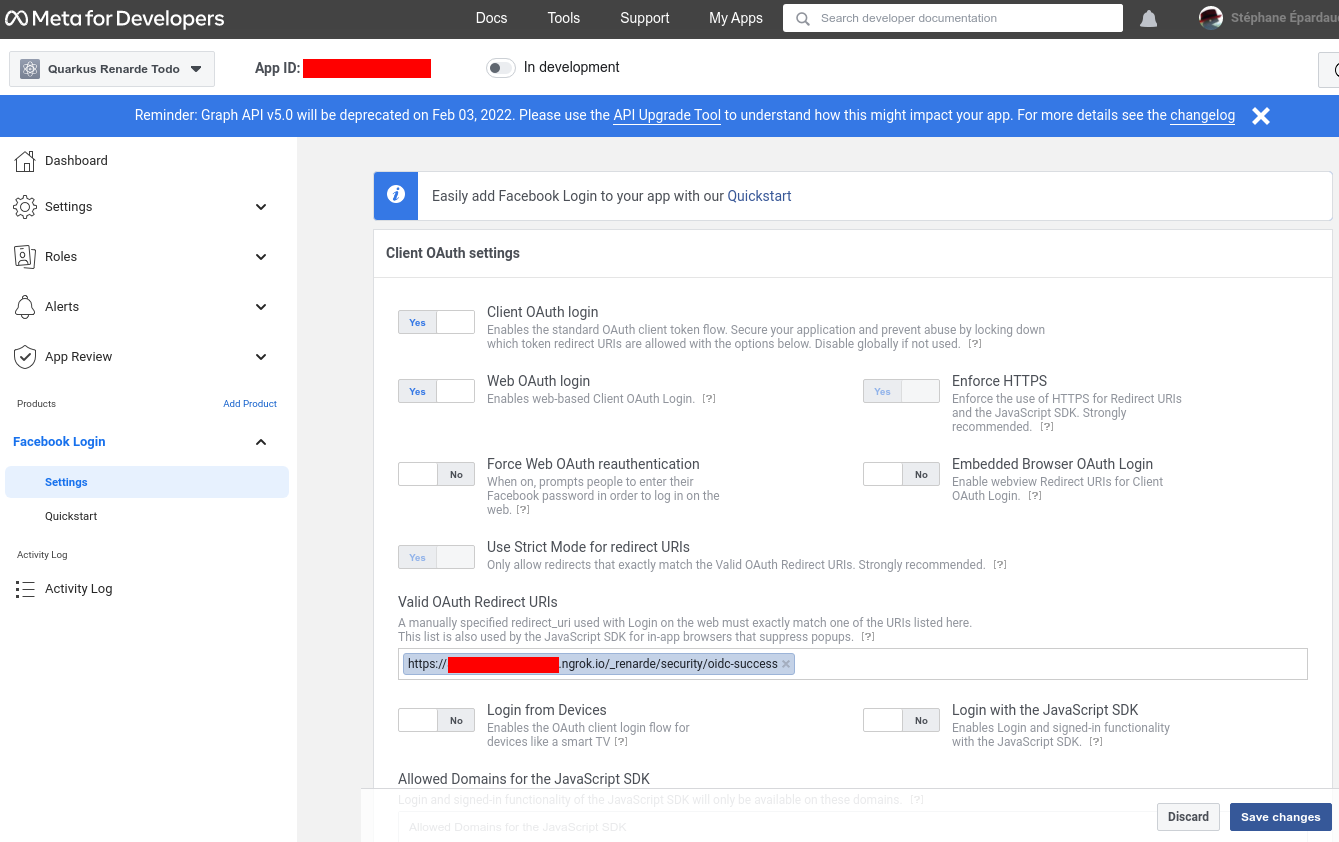Toggle the In development app mode switch
Viewport: 1339px width, 842px height.
[x=500, y=68]
